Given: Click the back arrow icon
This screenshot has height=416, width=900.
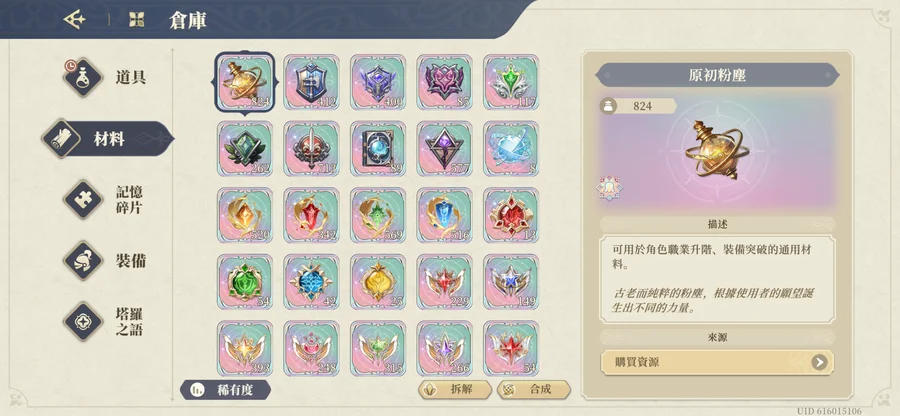Looking at the screenshot, I should click(x=75, y=20).
